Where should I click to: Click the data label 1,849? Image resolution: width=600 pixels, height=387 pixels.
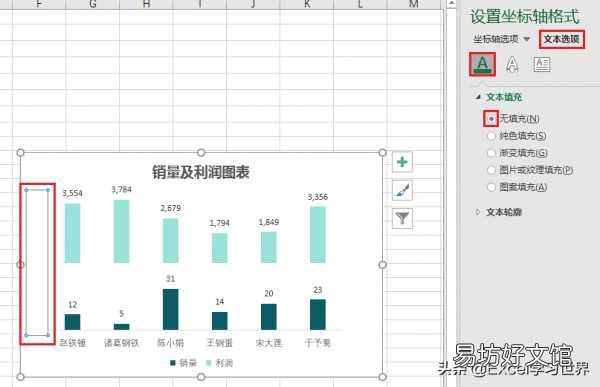tap(269, 222)
